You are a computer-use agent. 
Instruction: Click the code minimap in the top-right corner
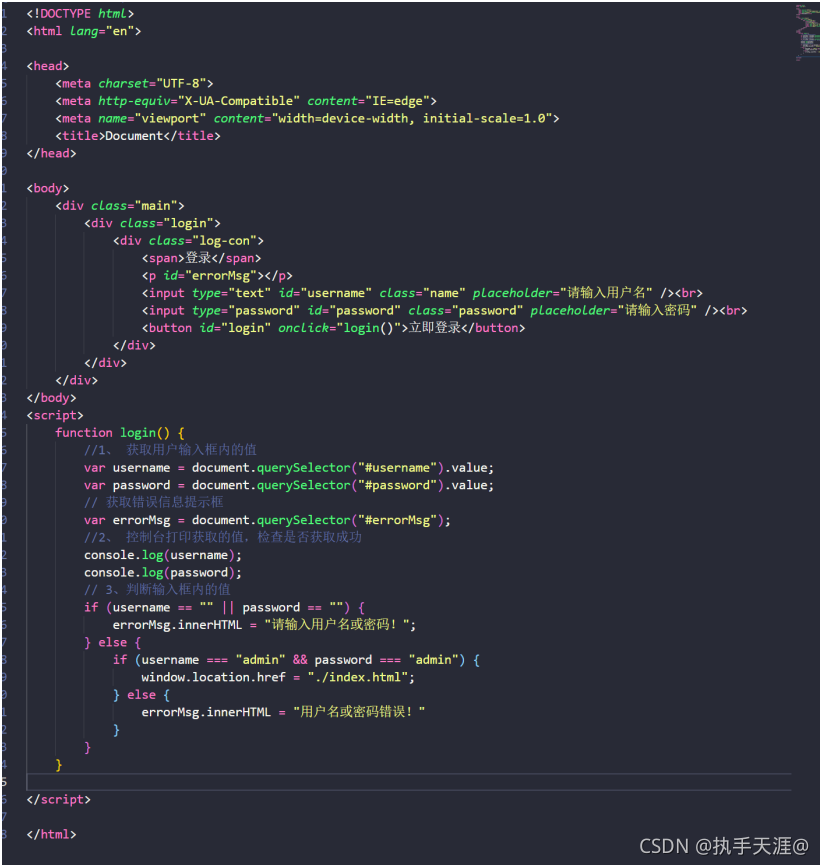807,32
